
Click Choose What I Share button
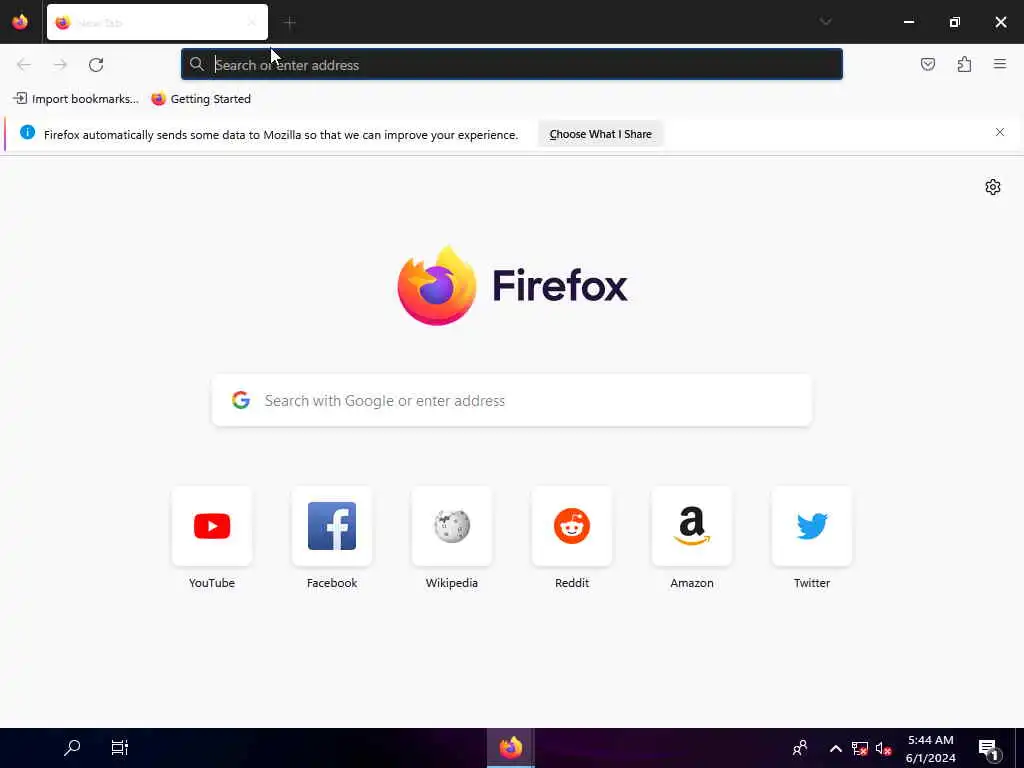(600, 134)
